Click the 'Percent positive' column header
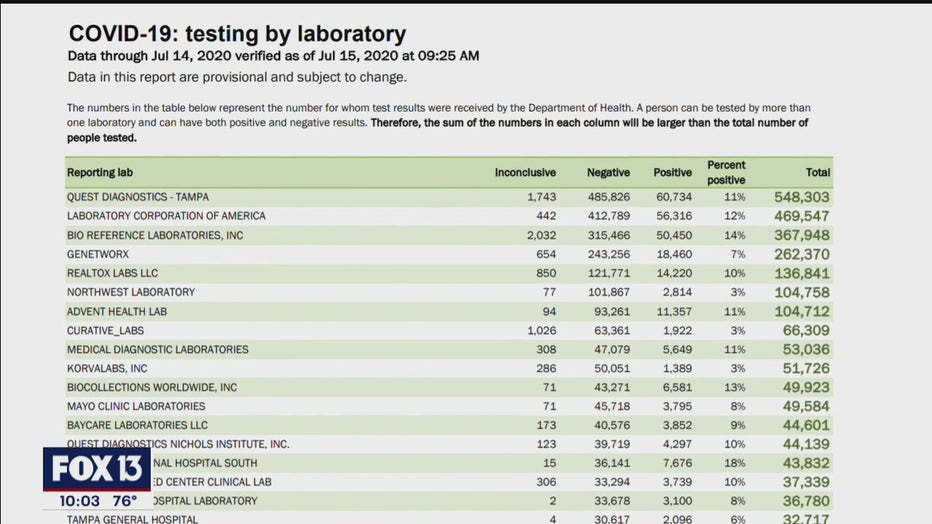The width and height of the screenshot is (932, 524). [x=726, y=172]
